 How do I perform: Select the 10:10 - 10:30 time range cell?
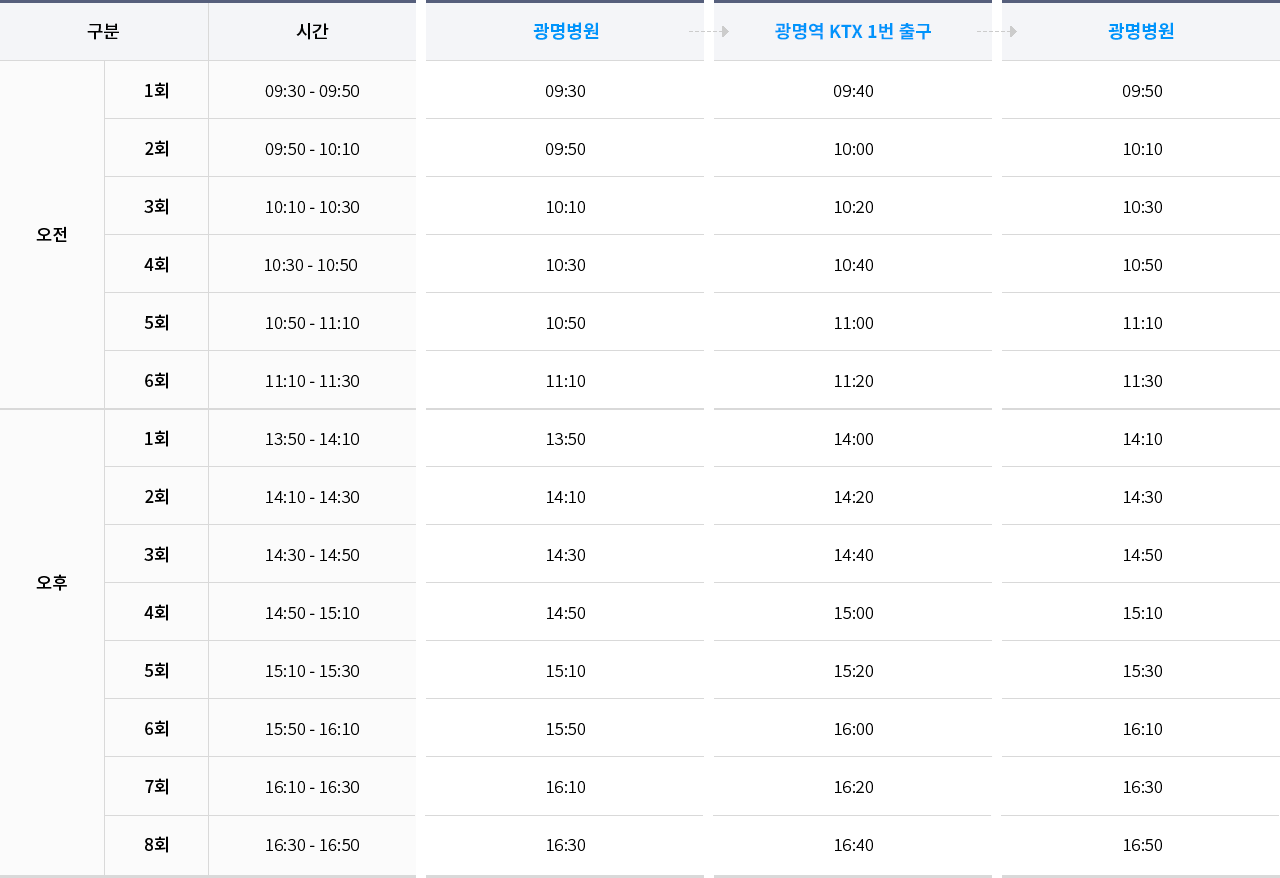pyautogui.click(x=312, y=207)
